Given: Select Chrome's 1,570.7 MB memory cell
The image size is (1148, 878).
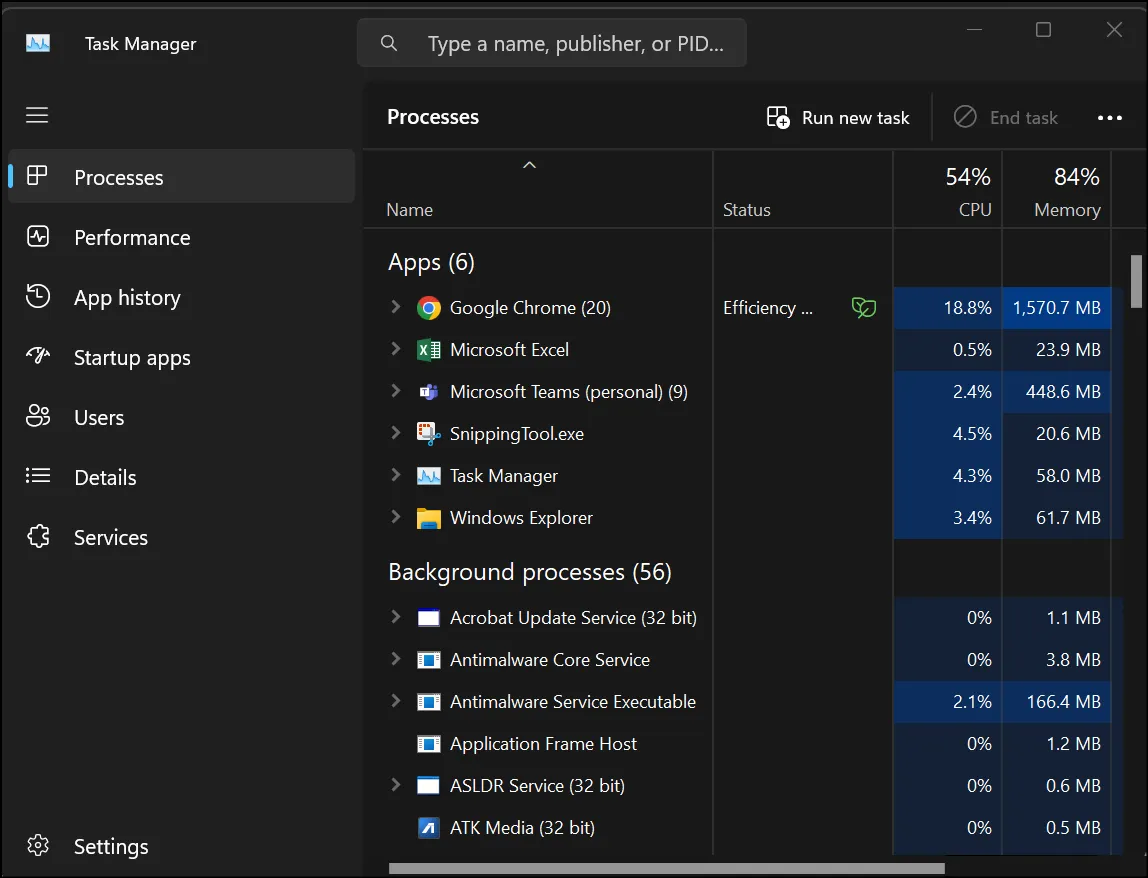Looking at the screenshot, I should click(1056, 308).
